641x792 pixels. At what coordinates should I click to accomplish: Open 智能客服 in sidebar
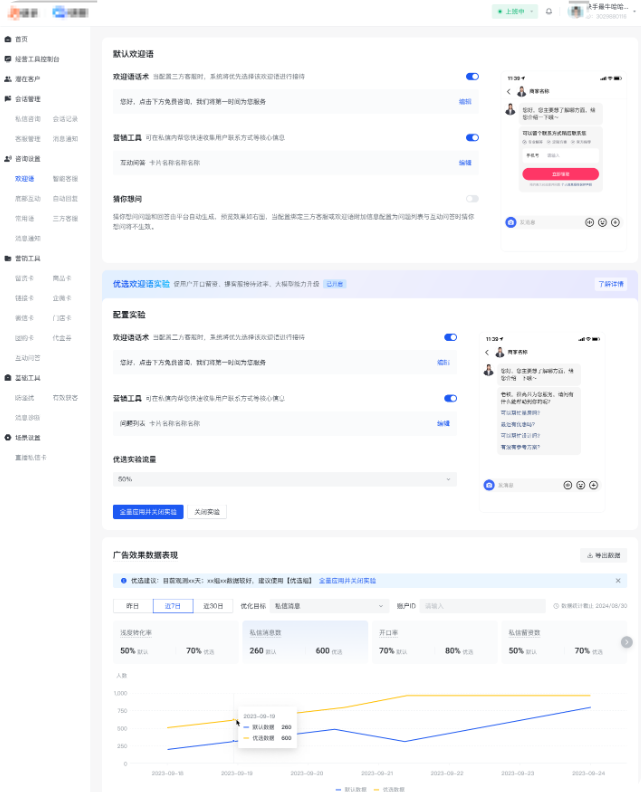(65, 179)
